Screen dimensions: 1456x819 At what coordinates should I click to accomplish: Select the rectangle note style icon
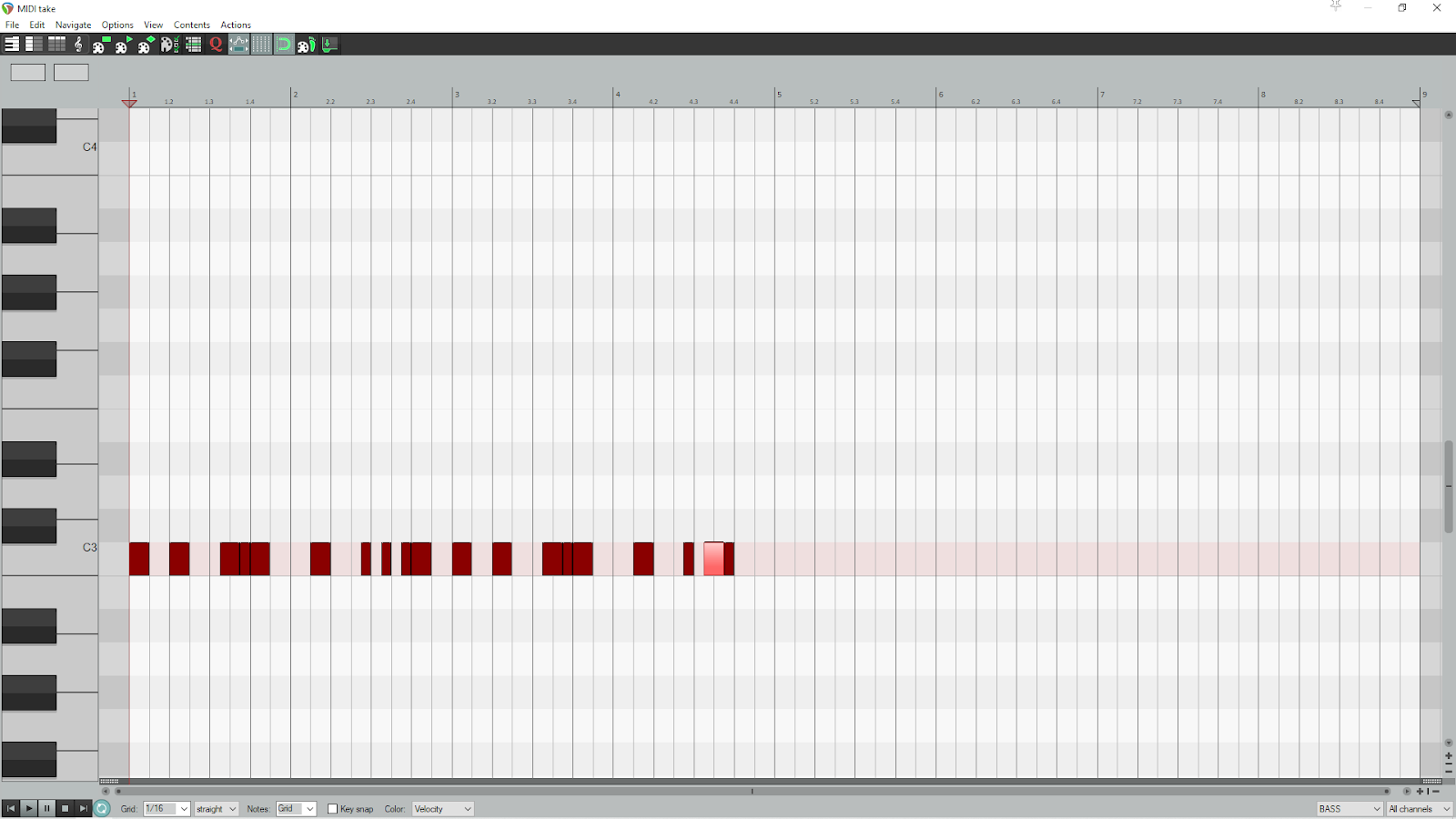tap(101, 44)
